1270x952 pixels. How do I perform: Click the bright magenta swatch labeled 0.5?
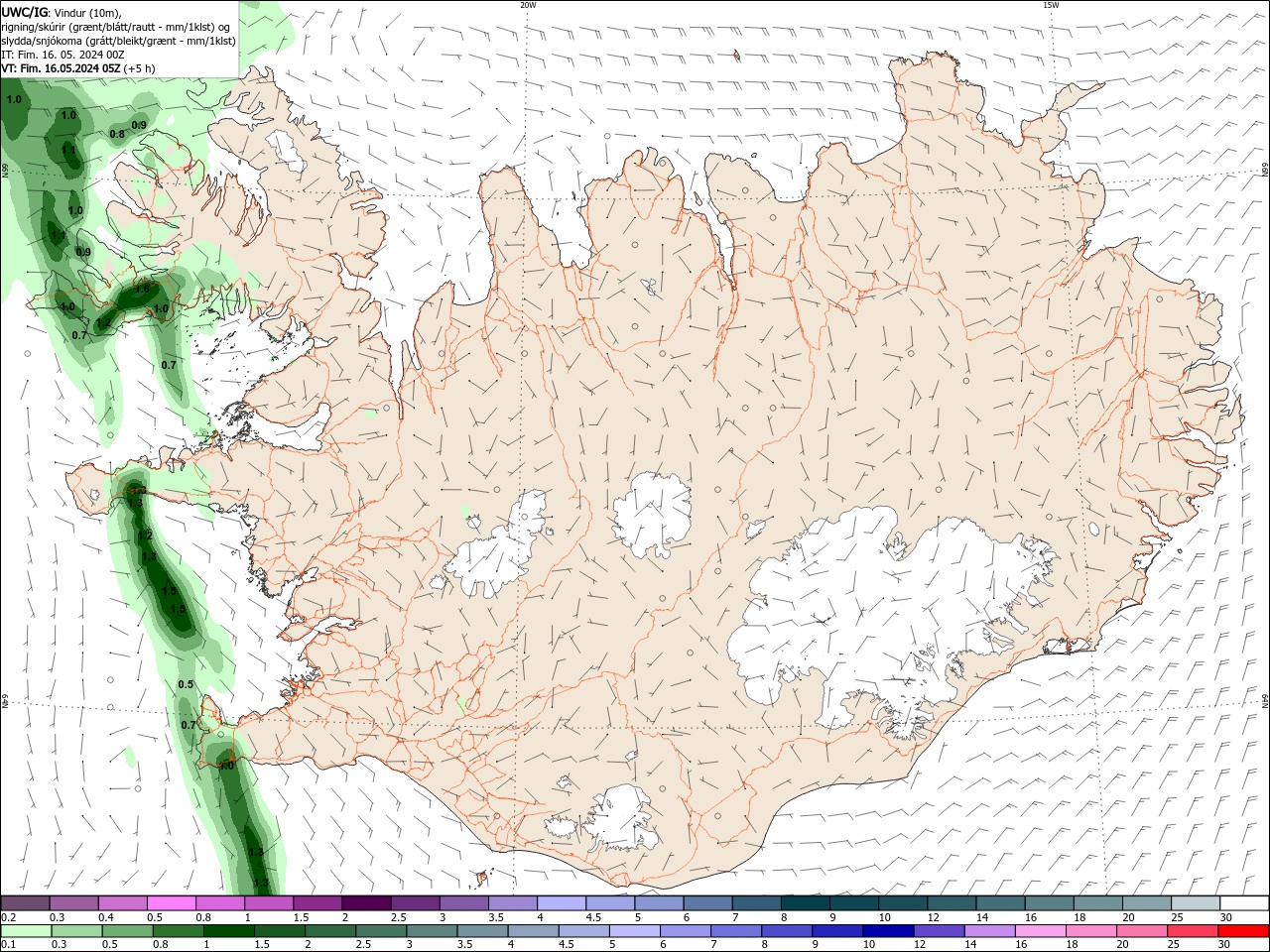click(171, 903)
